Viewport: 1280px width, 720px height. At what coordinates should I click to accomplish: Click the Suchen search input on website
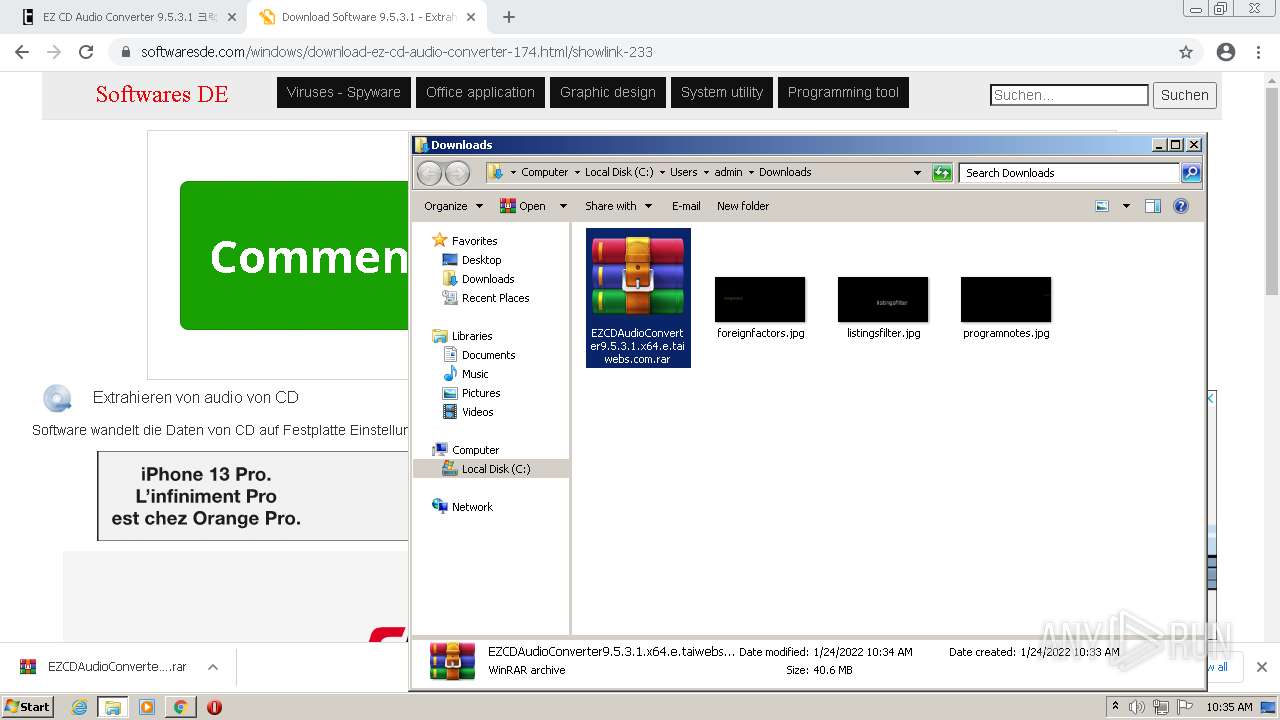[x=1069, y=95]
